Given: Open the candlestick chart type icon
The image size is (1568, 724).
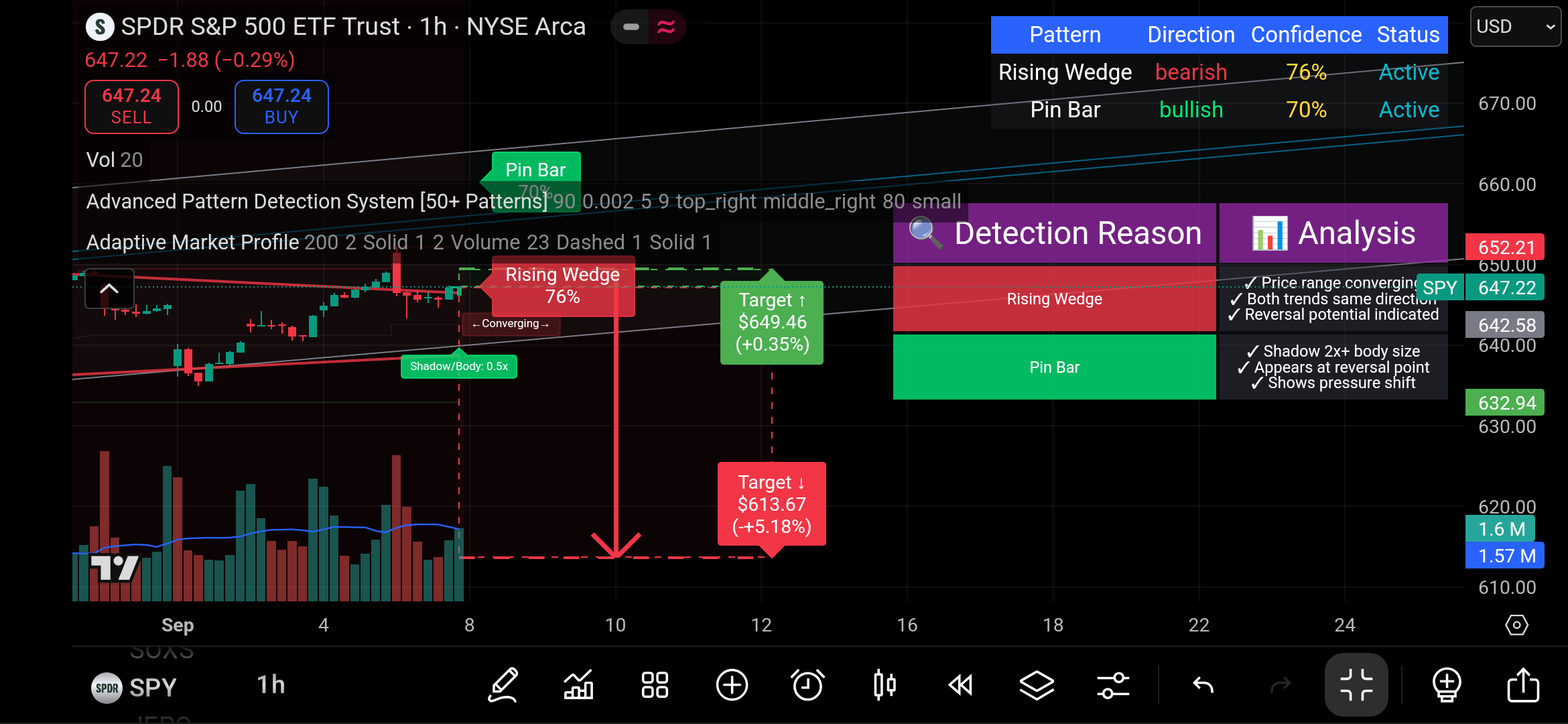Looking at the screenshot, I should (885, 685).
